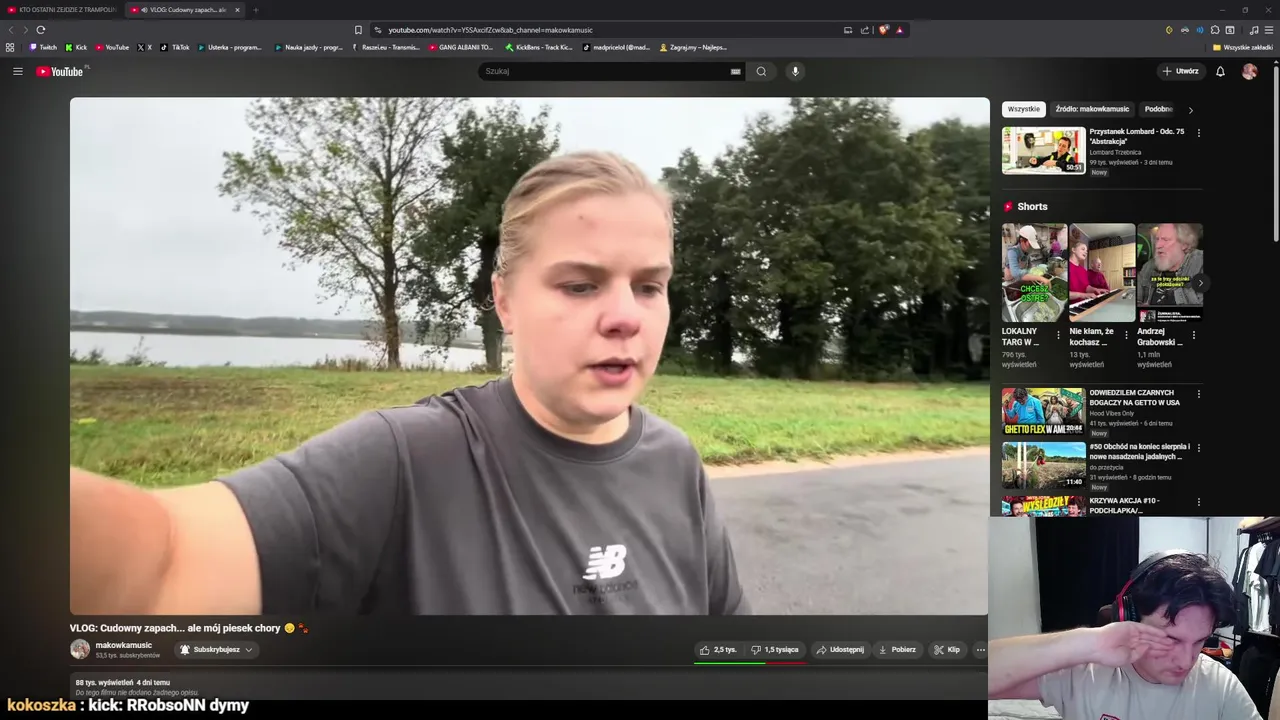Select the Wszystkie filter chip
The height and width of the screenshot is (720, 1280).
tap(1023, 109)
